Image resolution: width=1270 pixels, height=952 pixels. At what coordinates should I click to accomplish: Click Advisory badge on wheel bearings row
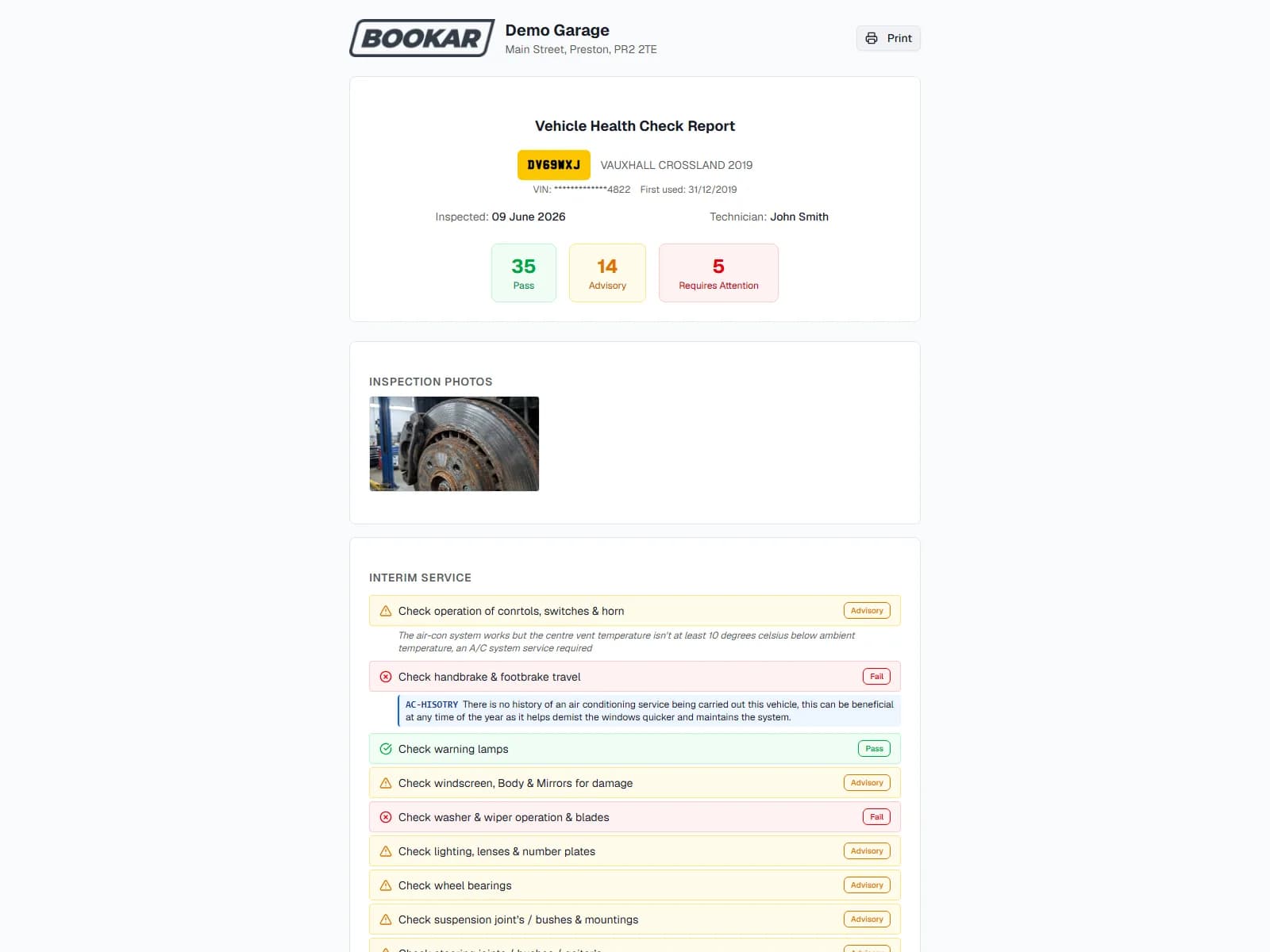867,885
